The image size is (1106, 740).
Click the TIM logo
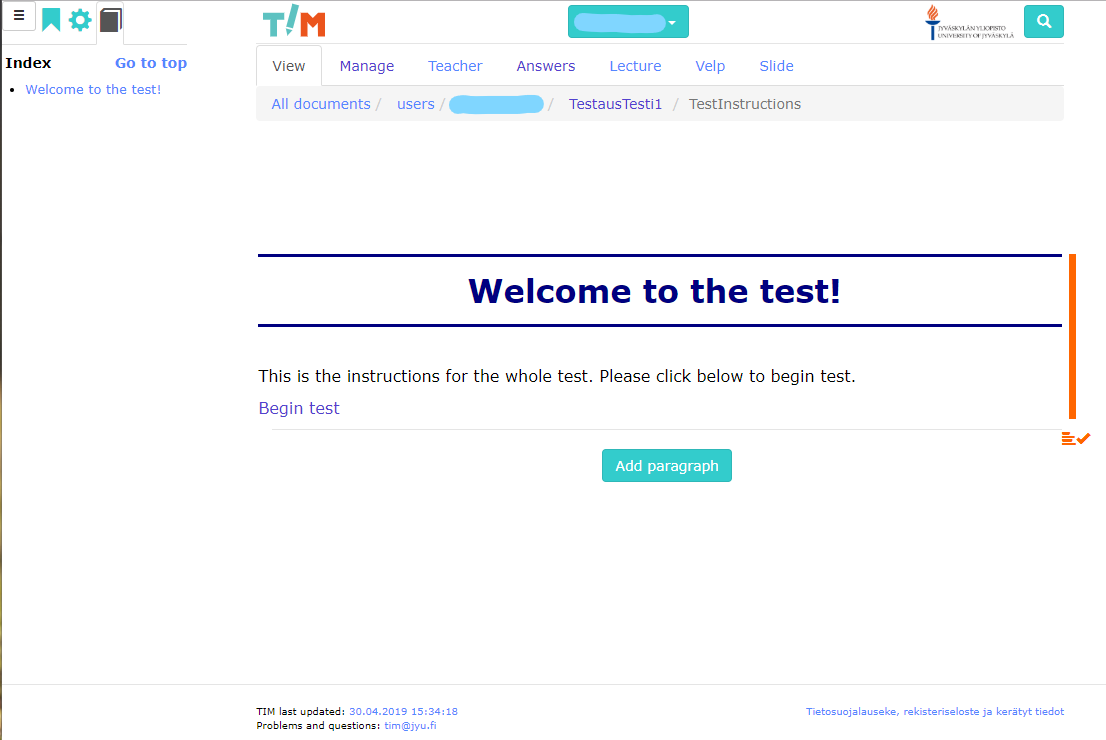293,20
